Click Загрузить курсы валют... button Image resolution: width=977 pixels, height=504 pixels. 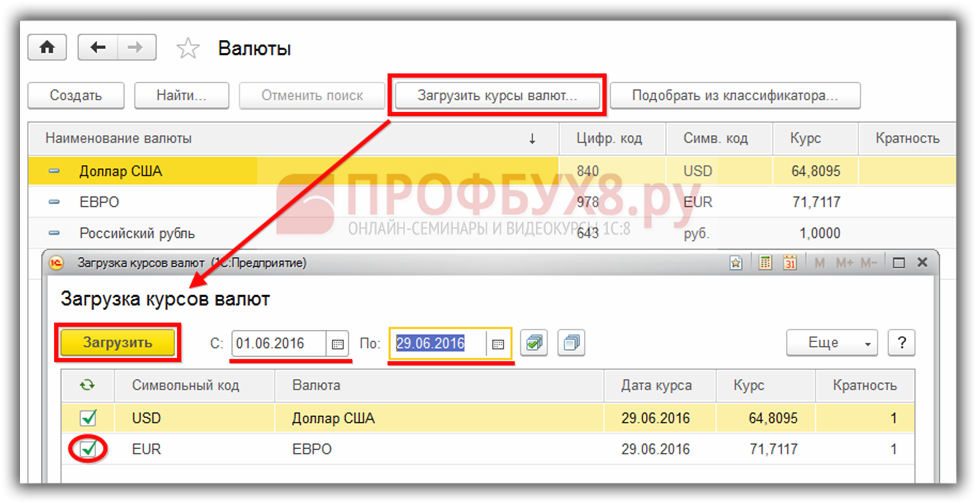pyautogui.click(x=497, y=95)
